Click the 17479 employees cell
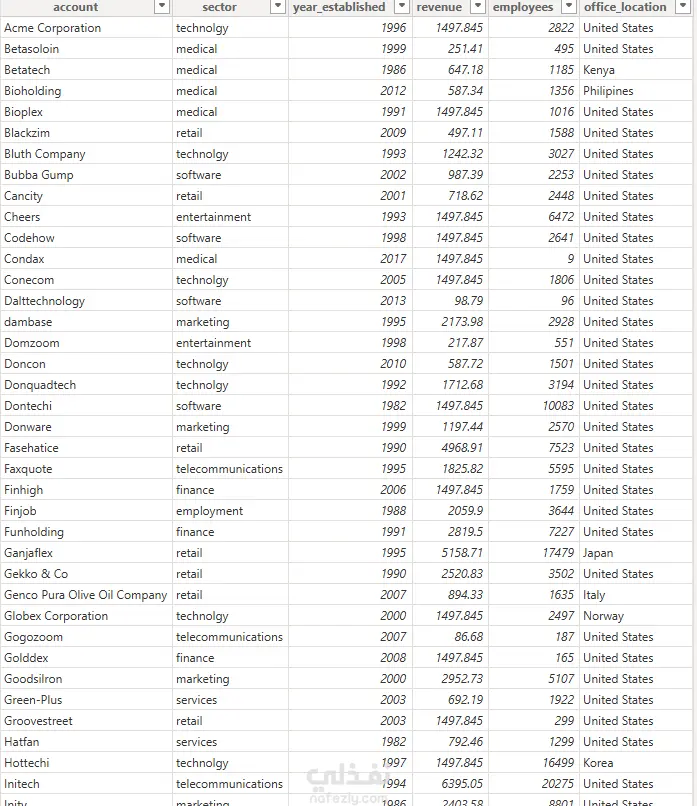This screenshot has width=697, height=806. click(534, 553)
